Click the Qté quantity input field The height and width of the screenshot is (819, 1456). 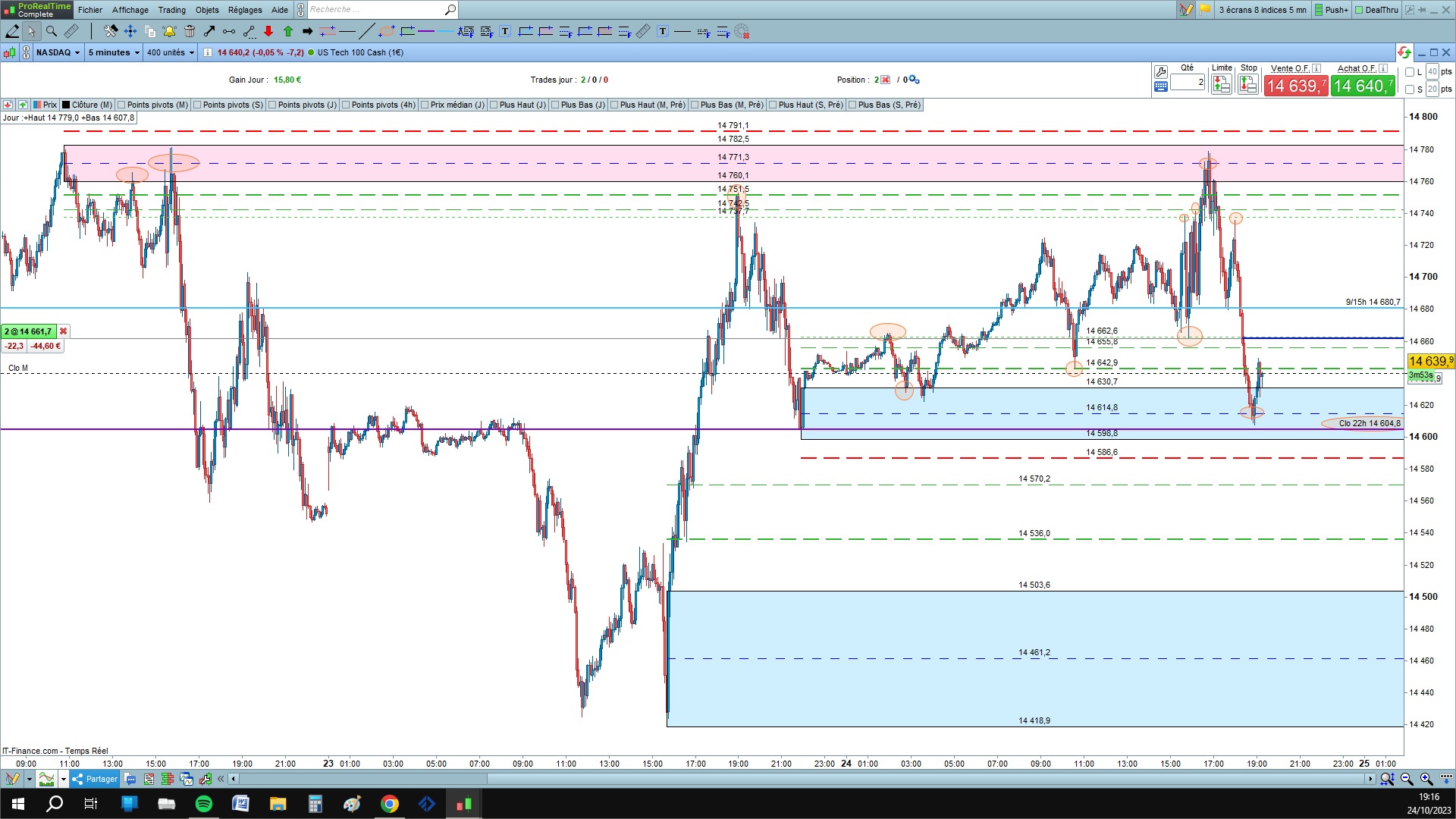(x=1187, y=82)
